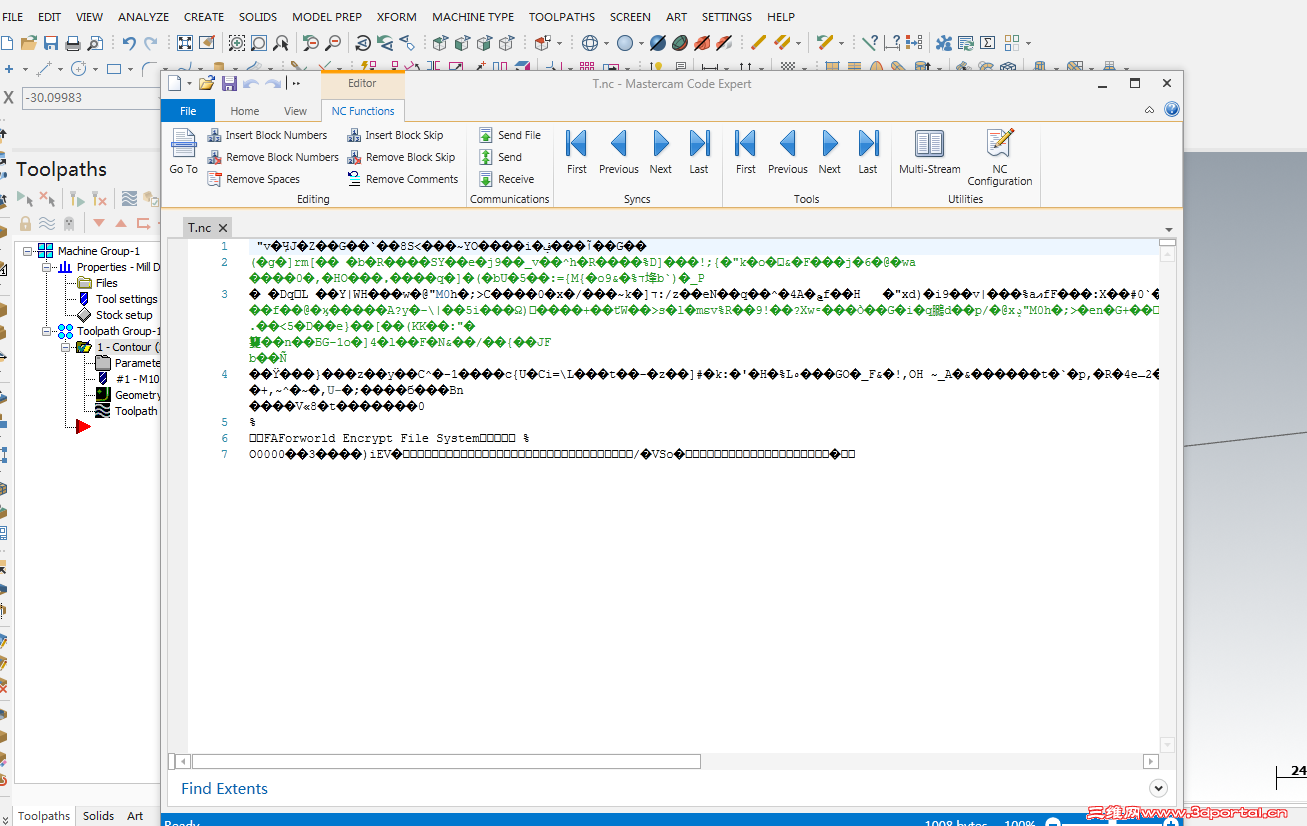The image size is (1307, 826).
Task: Click the red insert arrow in tree
Action: point(83,427)
